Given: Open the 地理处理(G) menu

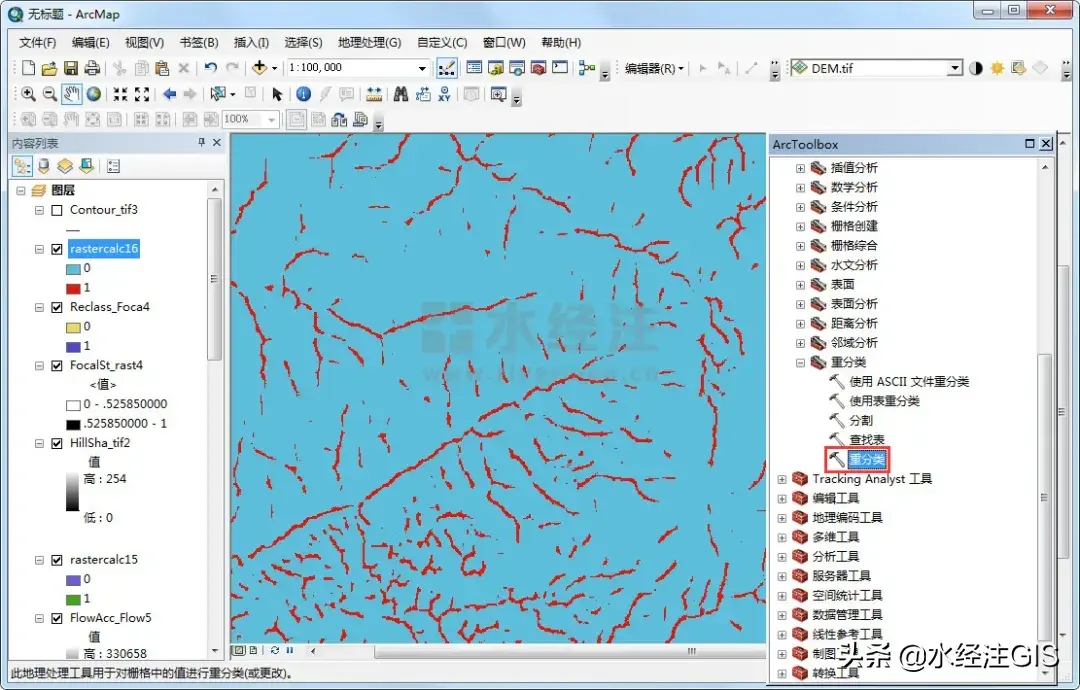Looking at the screenshot, I should pyautogui.click(x=369, y=43).
